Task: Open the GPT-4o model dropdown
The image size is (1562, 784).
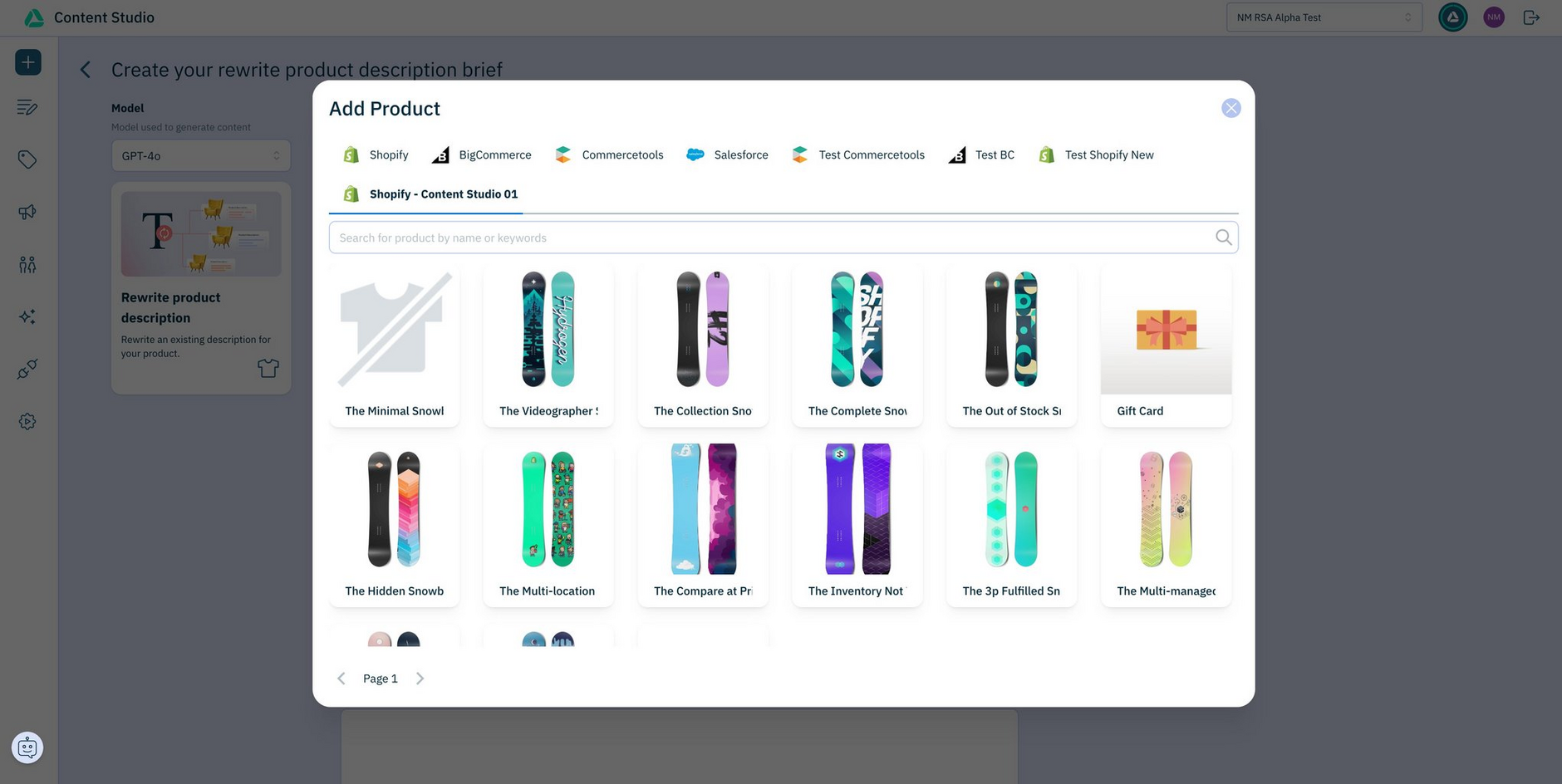Action: pos(201,156)
